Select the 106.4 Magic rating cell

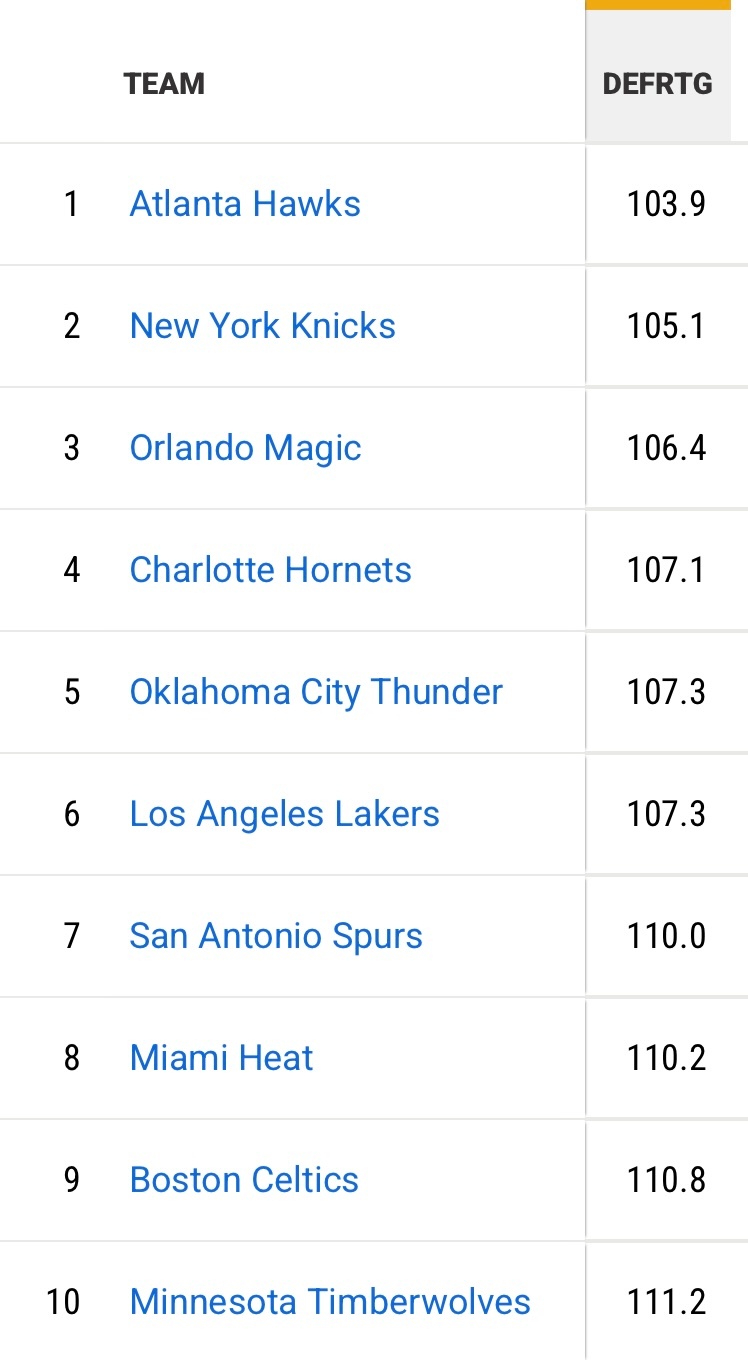pos(666,448)
